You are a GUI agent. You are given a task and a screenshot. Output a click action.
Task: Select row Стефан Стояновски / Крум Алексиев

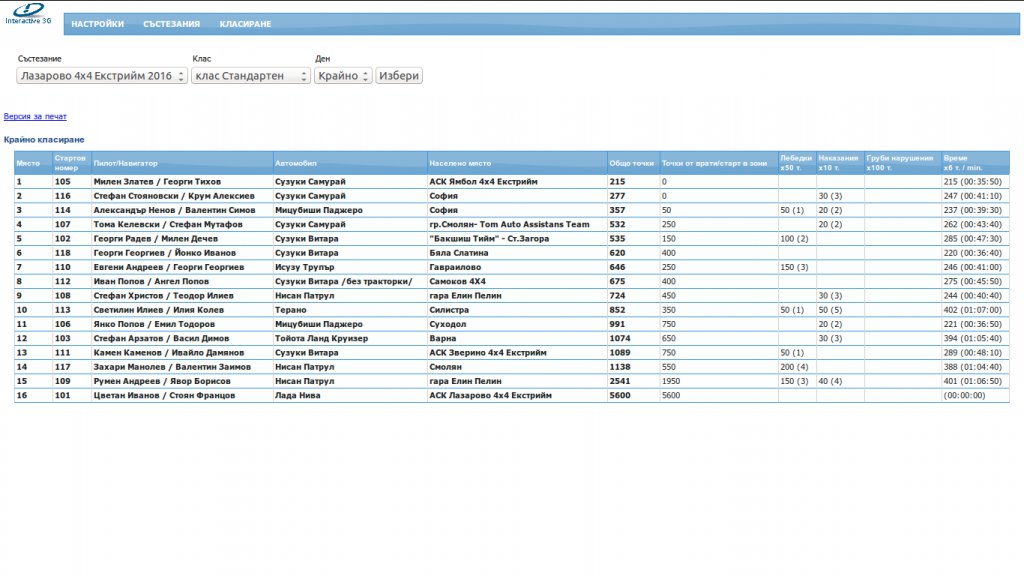512,196
